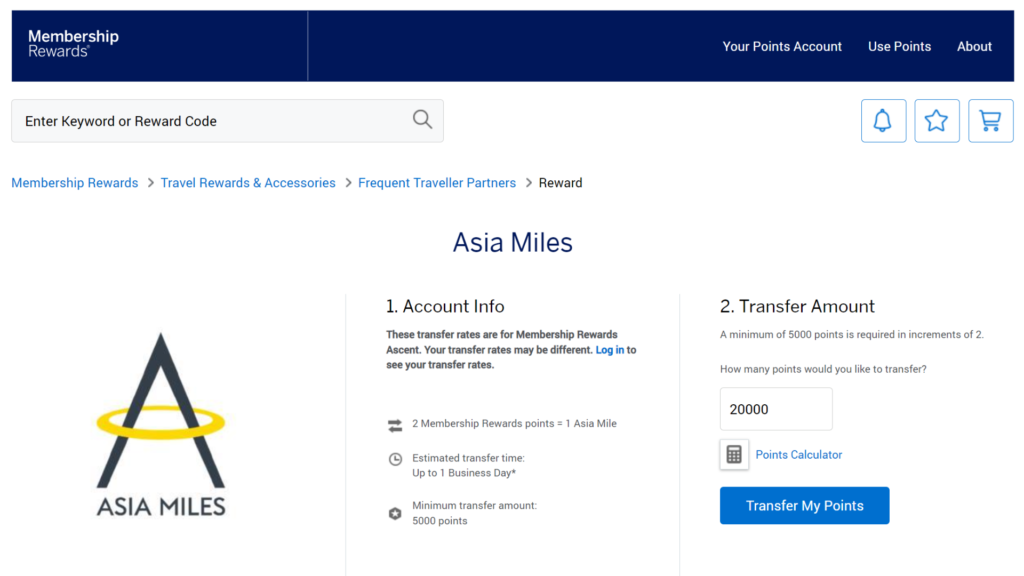Open the Use Points menu
This screenshot has width=1024, height=576.
[x=899, y=46]
